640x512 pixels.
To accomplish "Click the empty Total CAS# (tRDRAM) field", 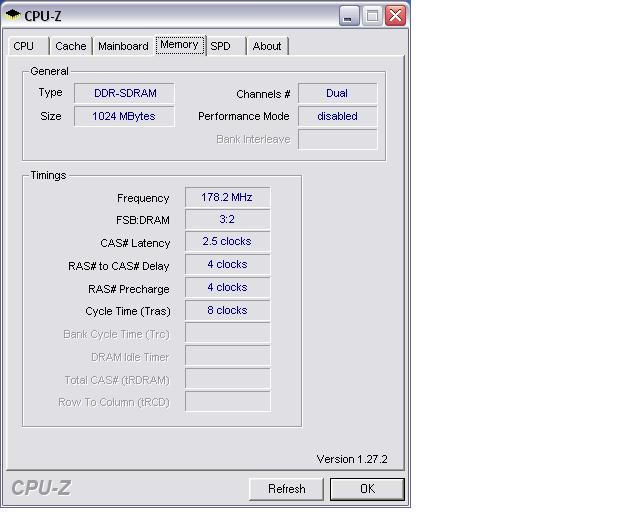I will [x=227, y=379].
